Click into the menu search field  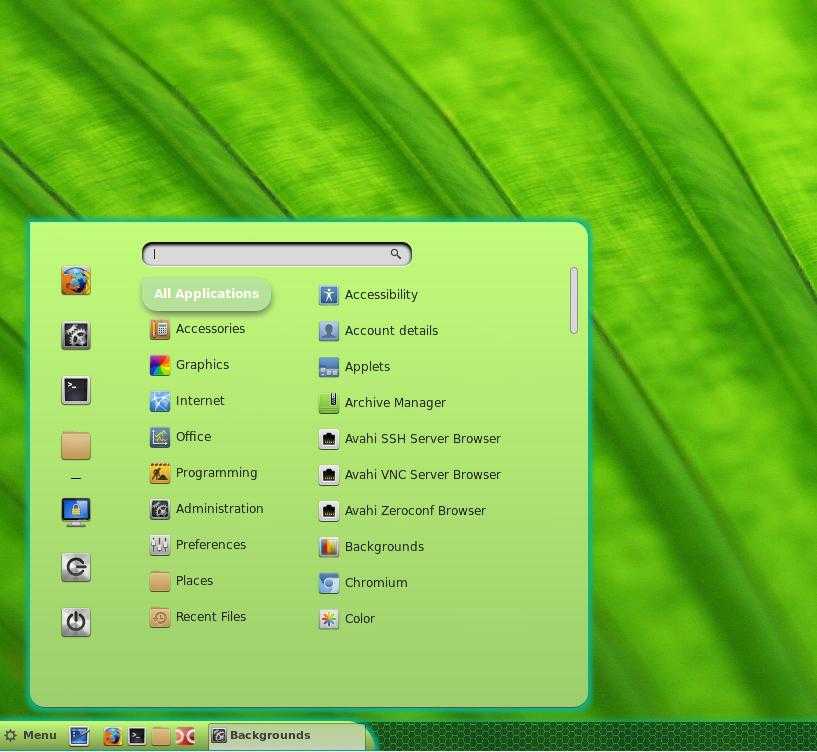coord(270,254)
